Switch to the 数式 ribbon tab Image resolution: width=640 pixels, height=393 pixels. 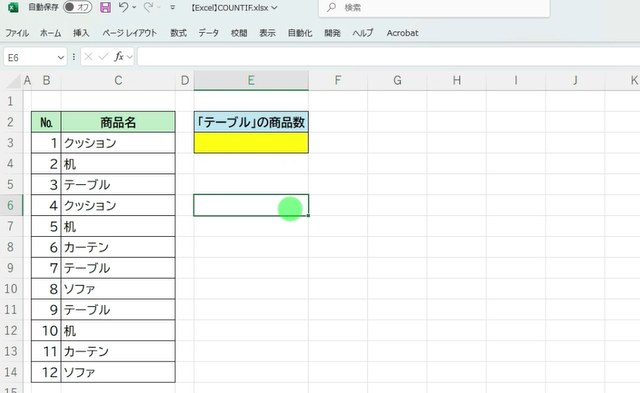tap(178, 33)
